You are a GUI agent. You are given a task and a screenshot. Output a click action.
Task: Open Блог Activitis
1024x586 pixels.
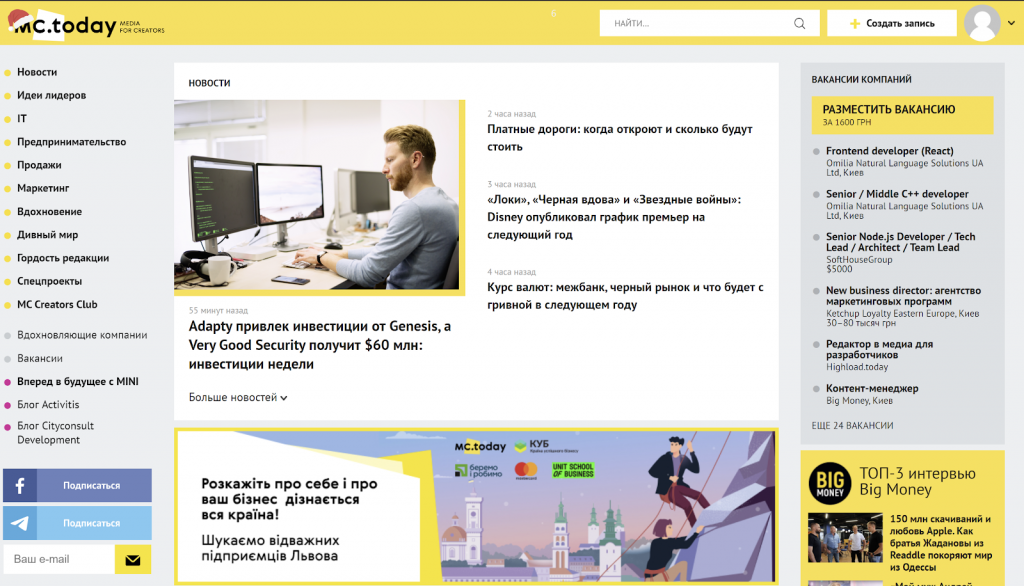tap(48, 405)
